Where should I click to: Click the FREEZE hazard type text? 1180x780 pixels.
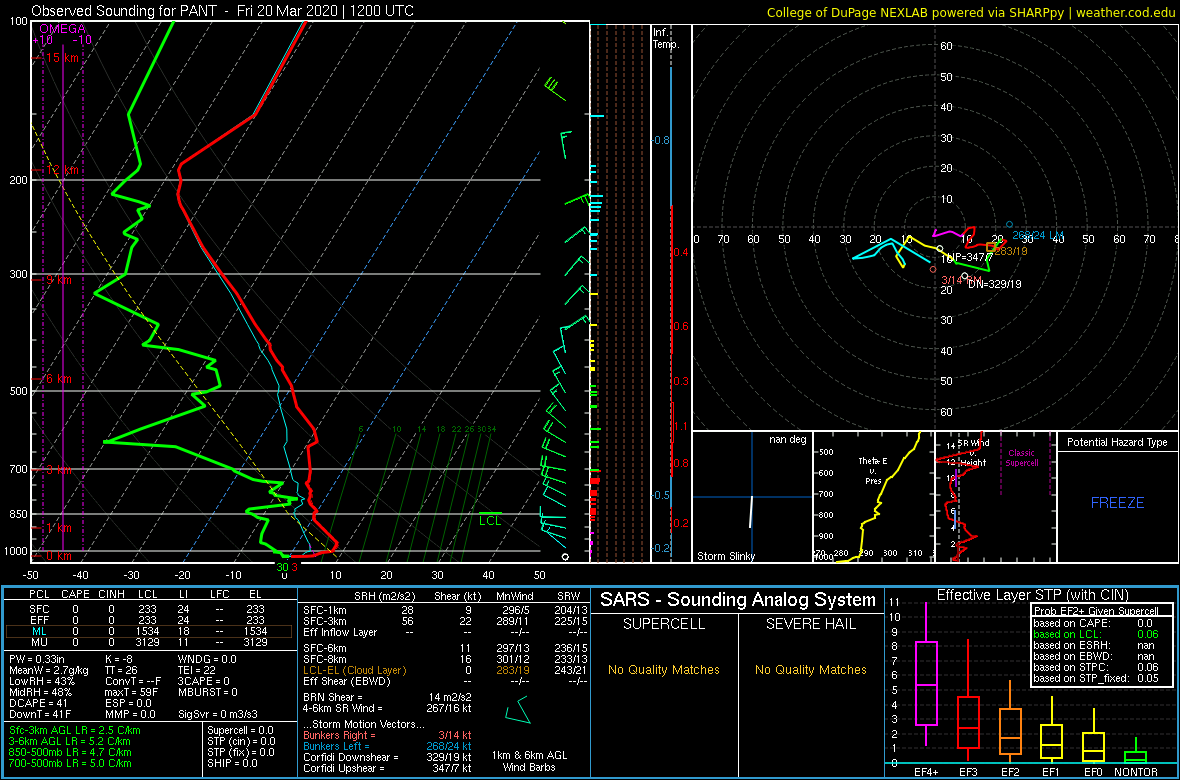tap(1118, 502)
